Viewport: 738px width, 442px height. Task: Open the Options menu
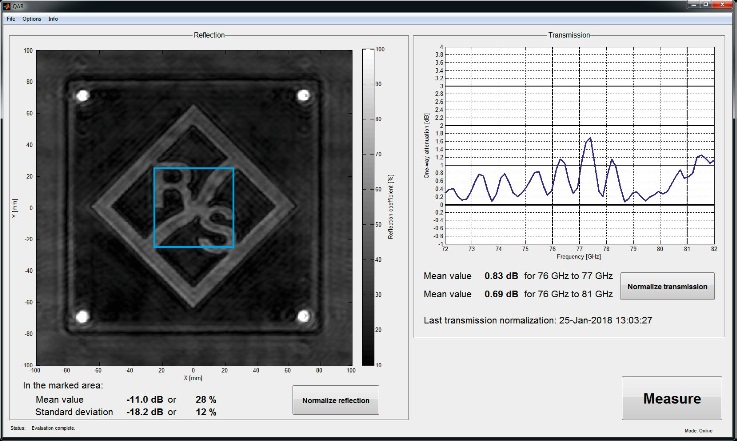click(x=32, y=19)
